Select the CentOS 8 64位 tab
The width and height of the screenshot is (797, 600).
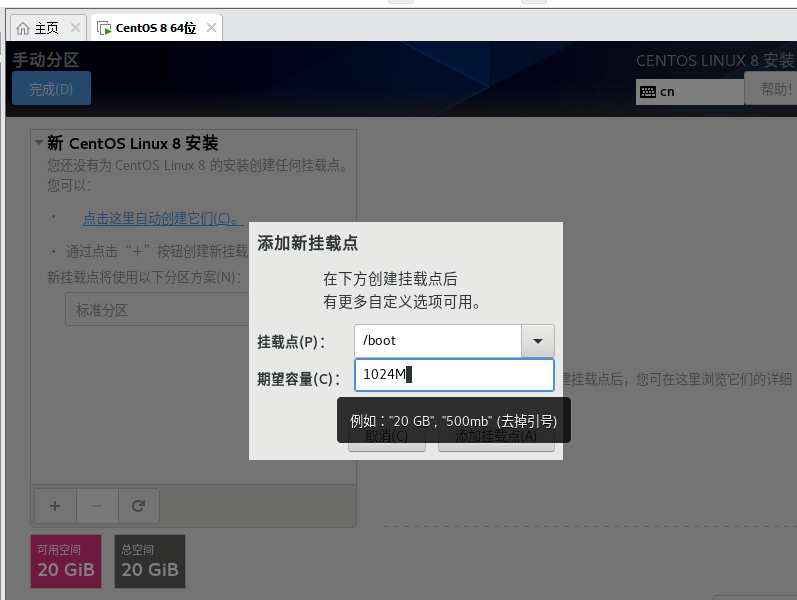tap(156, 28)
